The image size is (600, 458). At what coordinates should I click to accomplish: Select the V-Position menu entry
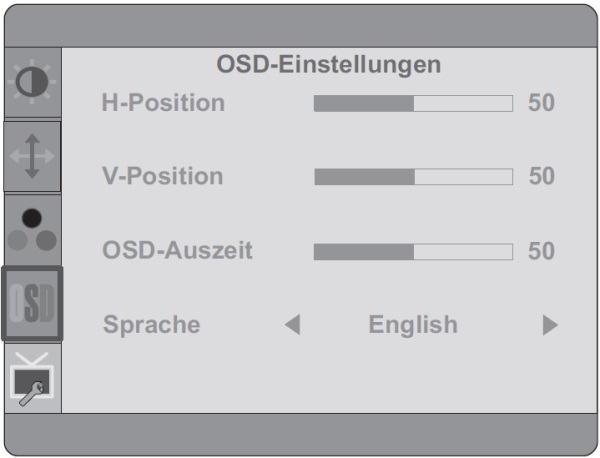click(163, 176)
